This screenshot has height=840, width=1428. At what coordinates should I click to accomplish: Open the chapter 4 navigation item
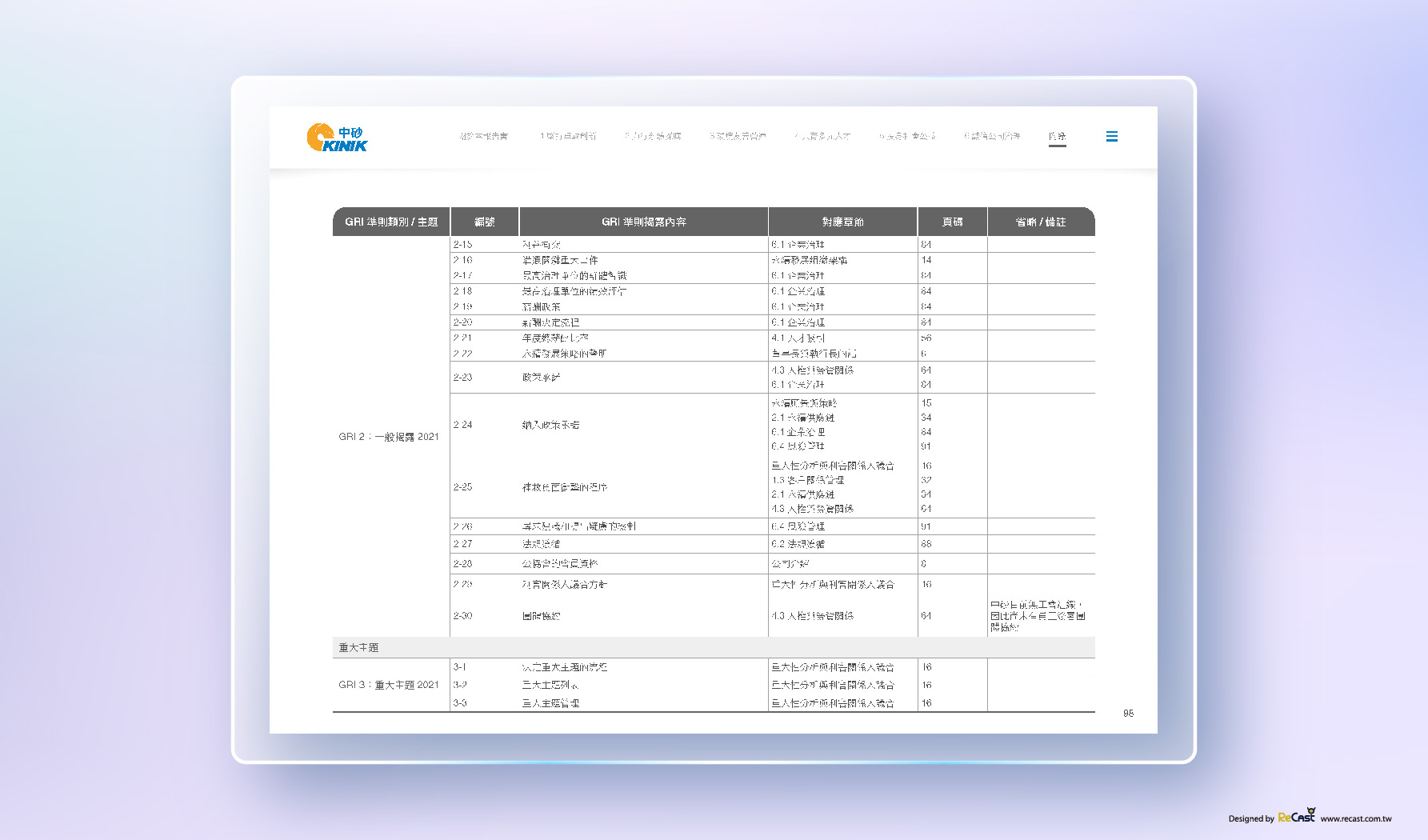click(822, 136)
